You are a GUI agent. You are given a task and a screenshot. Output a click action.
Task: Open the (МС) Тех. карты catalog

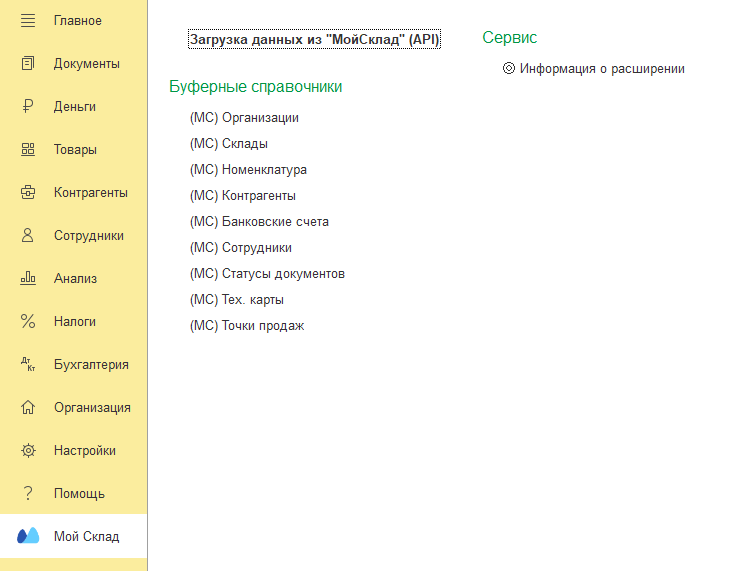tap(237, 299)
